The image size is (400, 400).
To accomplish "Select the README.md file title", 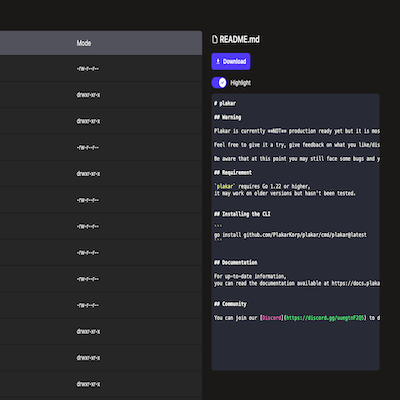I will 239,39.
